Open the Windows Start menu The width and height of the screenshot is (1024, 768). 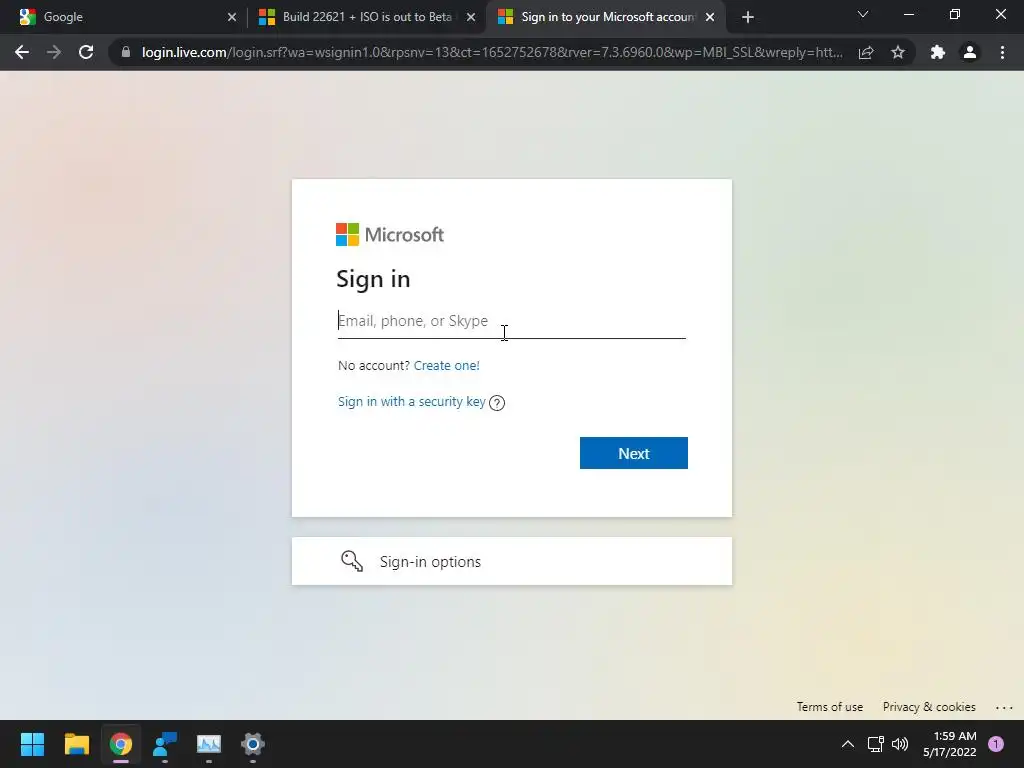coord(32,744)
